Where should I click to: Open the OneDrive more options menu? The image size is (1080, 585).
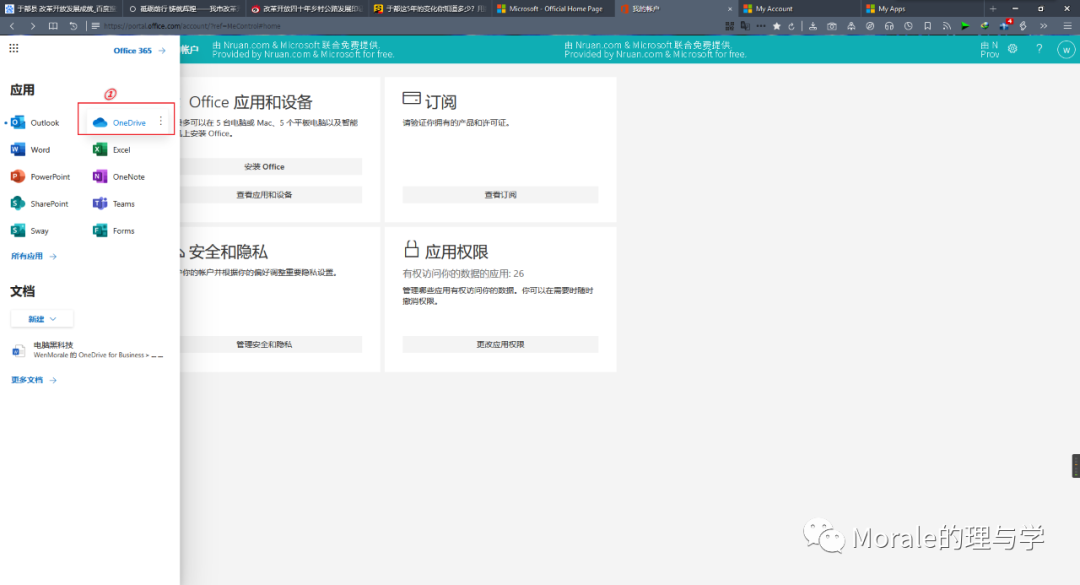point(161,121)
